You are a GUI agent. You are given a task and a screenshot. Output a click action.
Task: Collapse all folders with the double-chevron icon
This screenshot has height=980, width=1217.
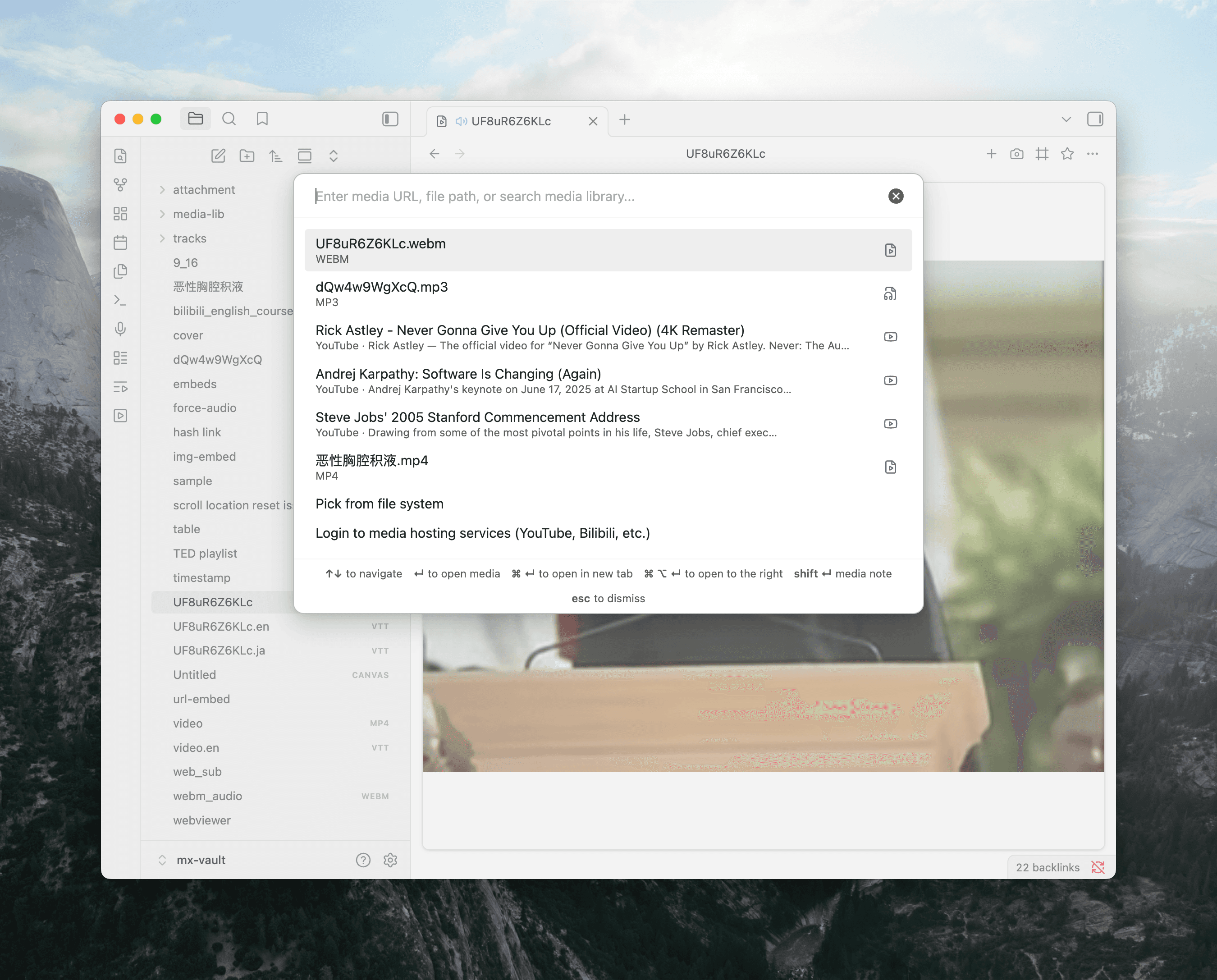click(x=334, y=156)
